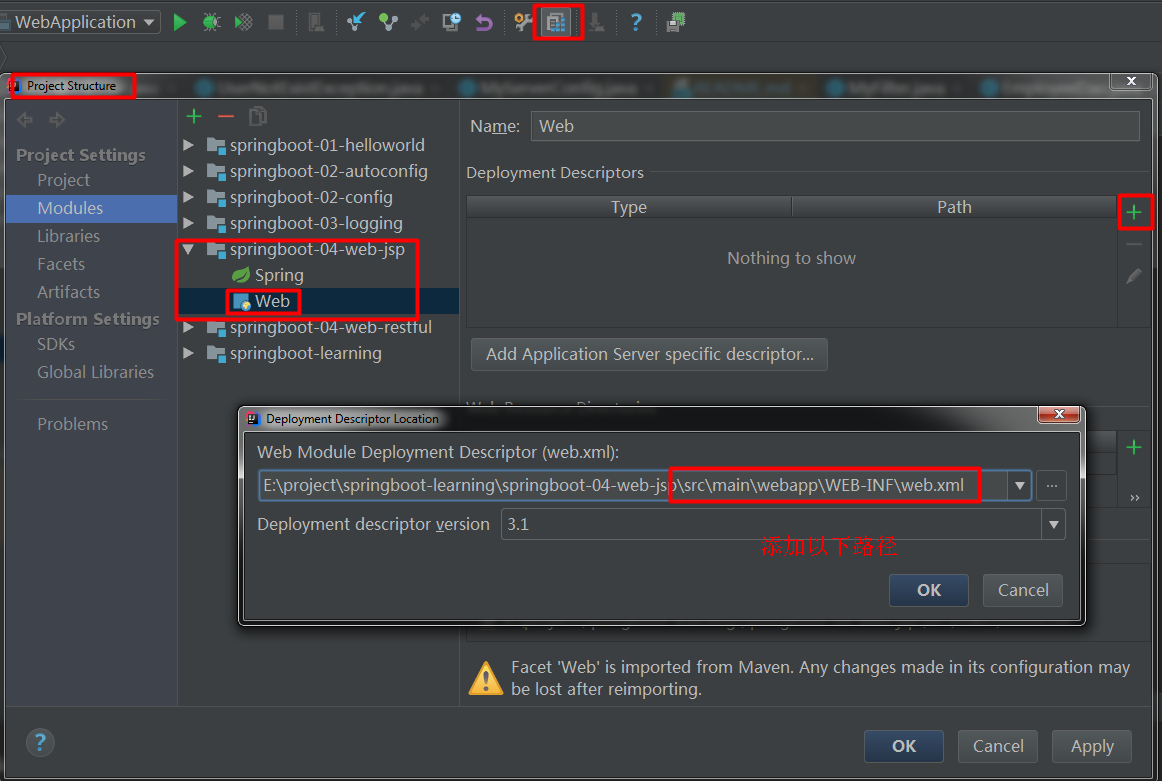Click the Update Project VCS arrow icon
Image resolution: width=1162 pixels, height=781 pixels.
(356, 22)
